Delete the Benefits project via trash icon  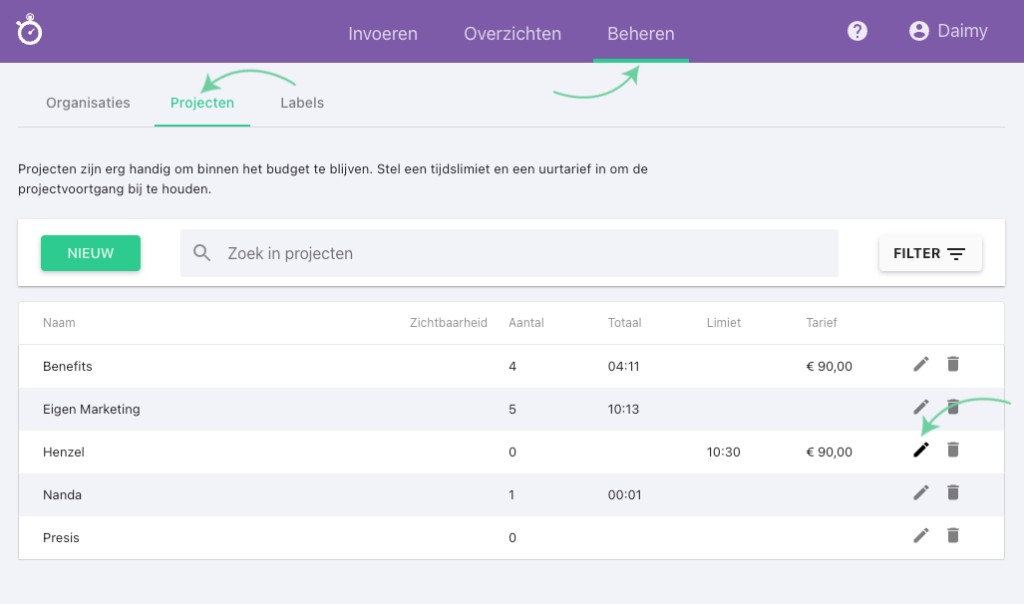953,364
